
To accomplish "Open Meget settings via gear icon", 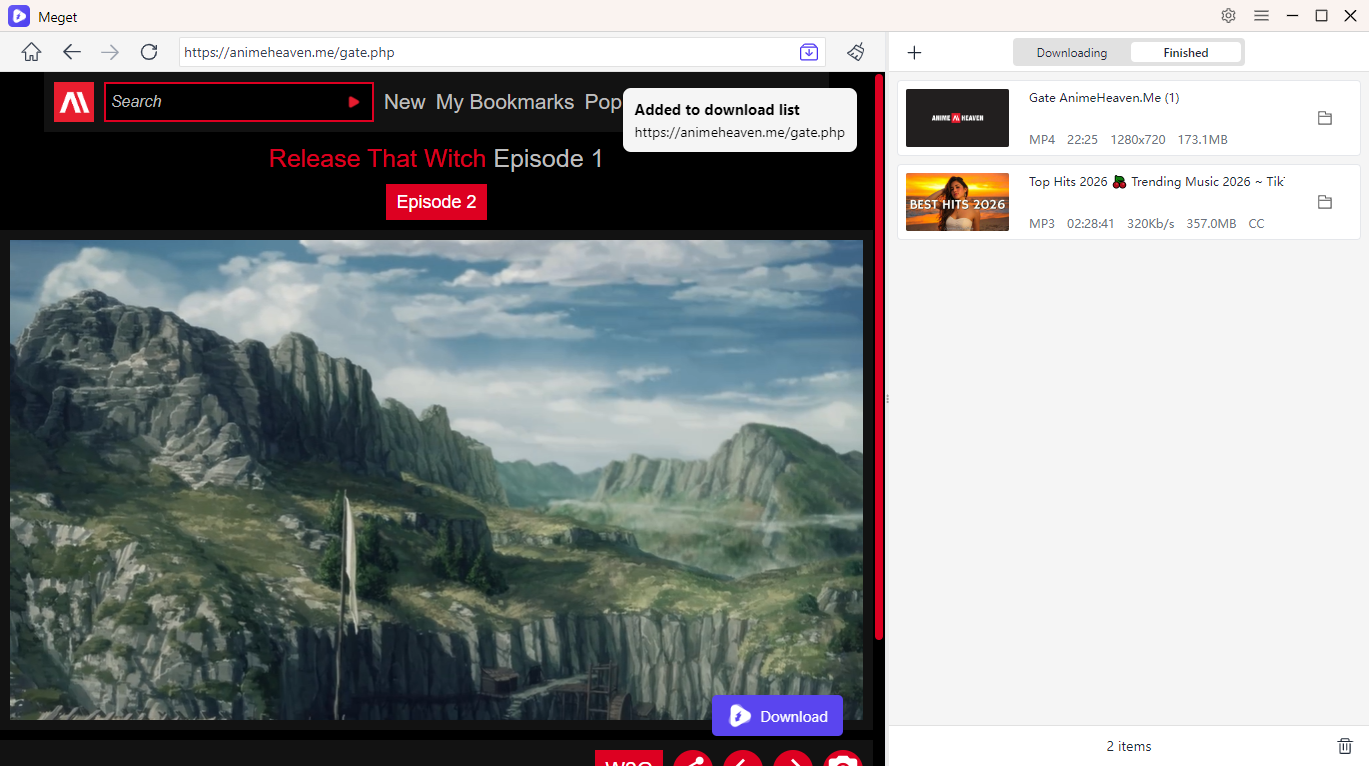I will (x=1228, y=16).
